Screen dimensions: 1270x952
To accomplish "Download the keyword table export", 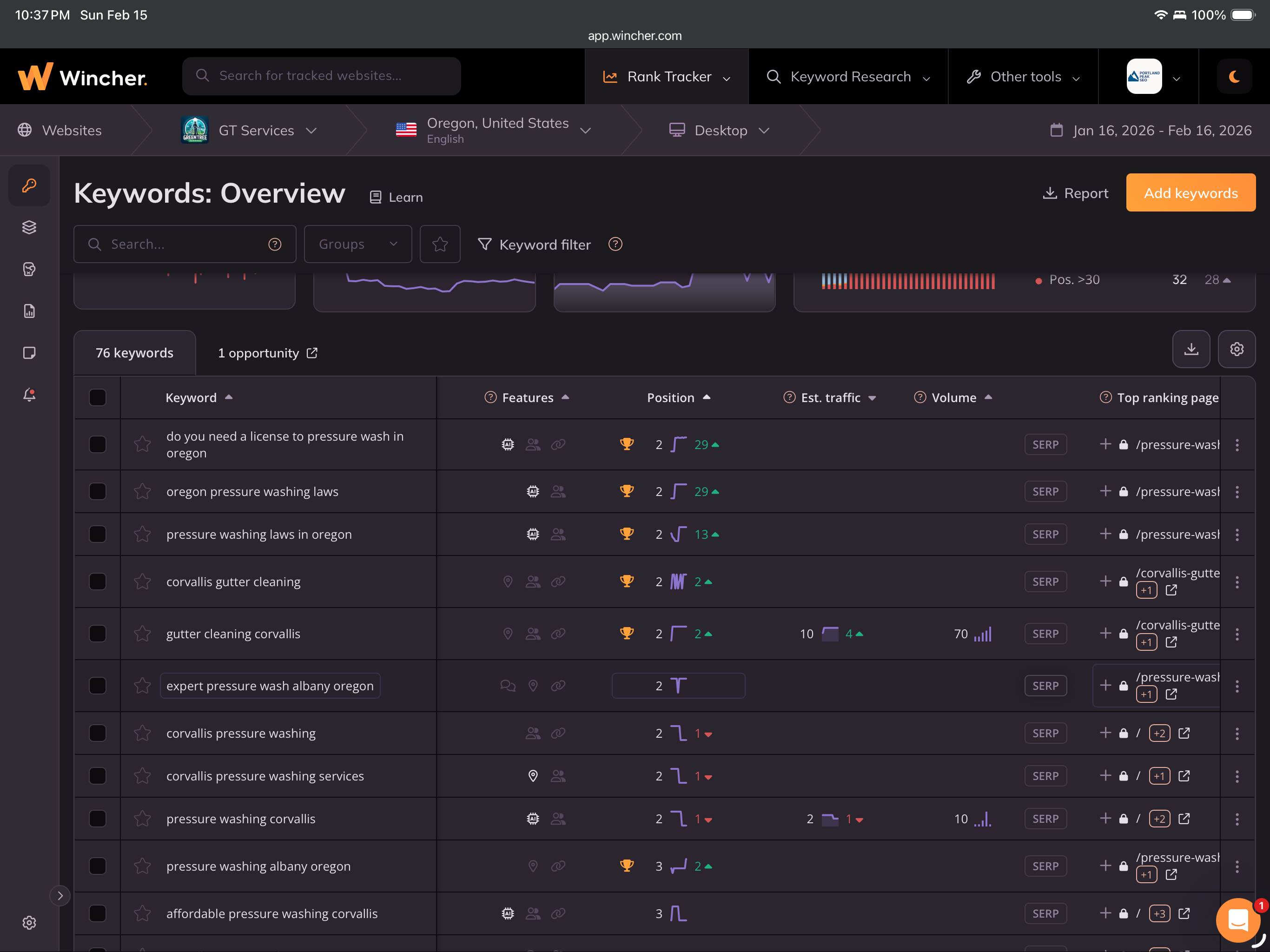I will (x=1191, y=349).
